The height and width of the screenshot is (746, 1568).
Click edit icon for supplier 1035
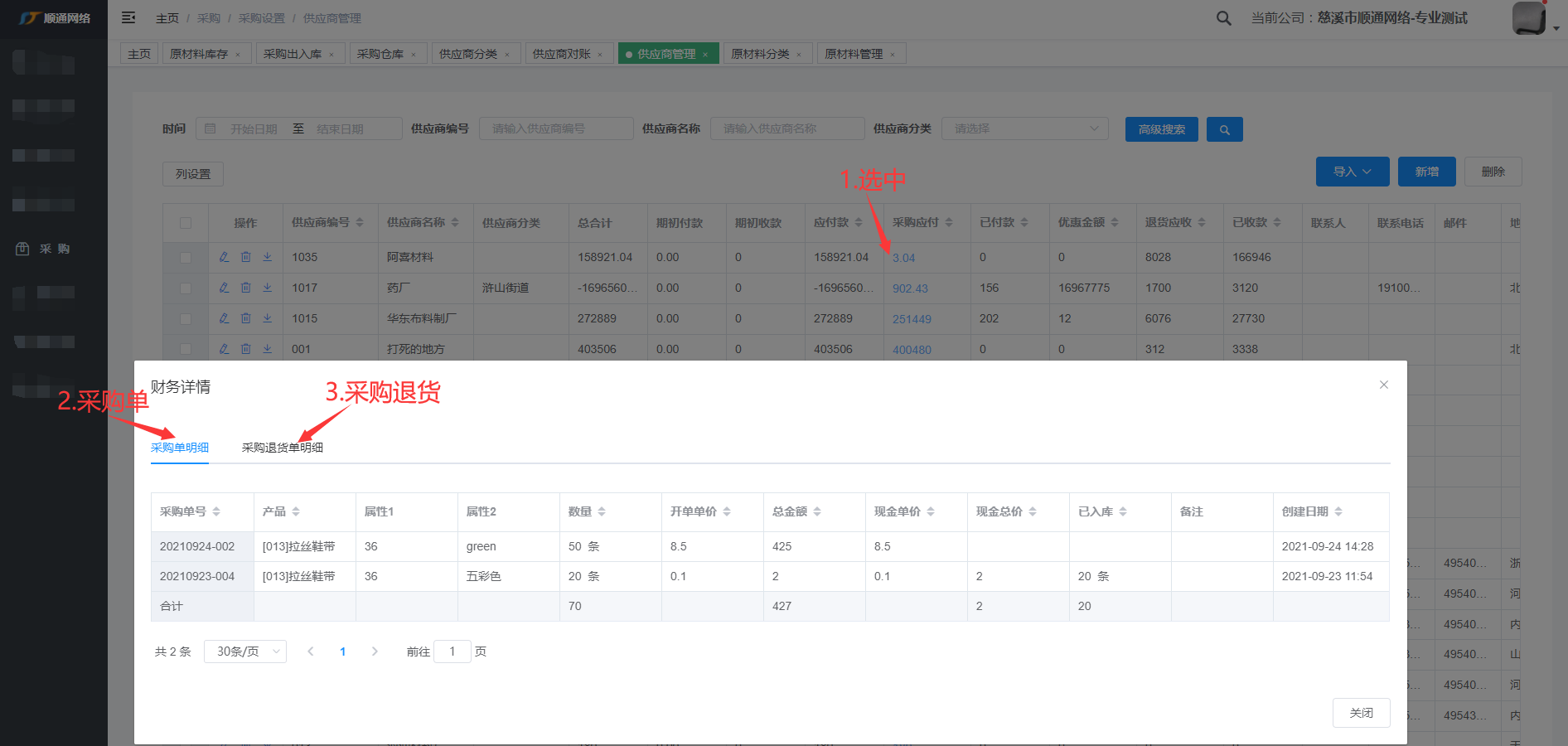pyautogui.click(x=224, y=257)
